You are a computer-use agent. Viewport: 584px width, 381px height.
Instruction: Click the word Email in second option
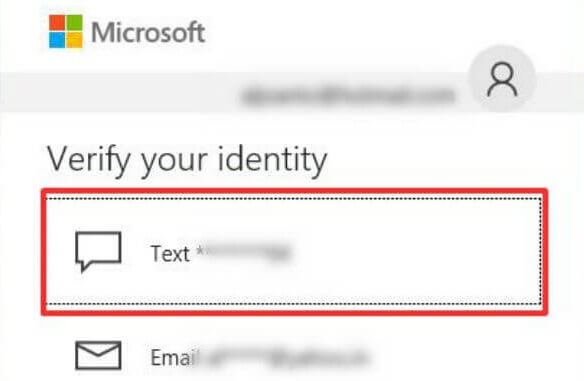[175, 358]
